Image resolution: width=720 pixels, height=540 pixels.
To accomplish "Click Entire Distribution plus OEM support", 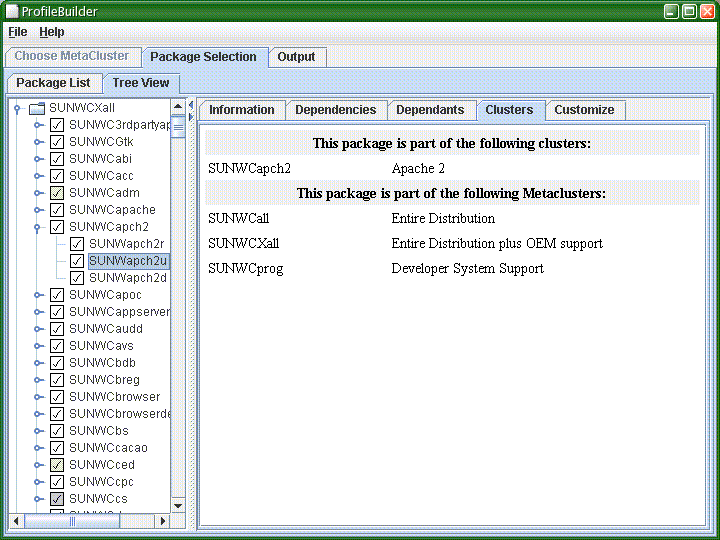I will tap(497, 243).
